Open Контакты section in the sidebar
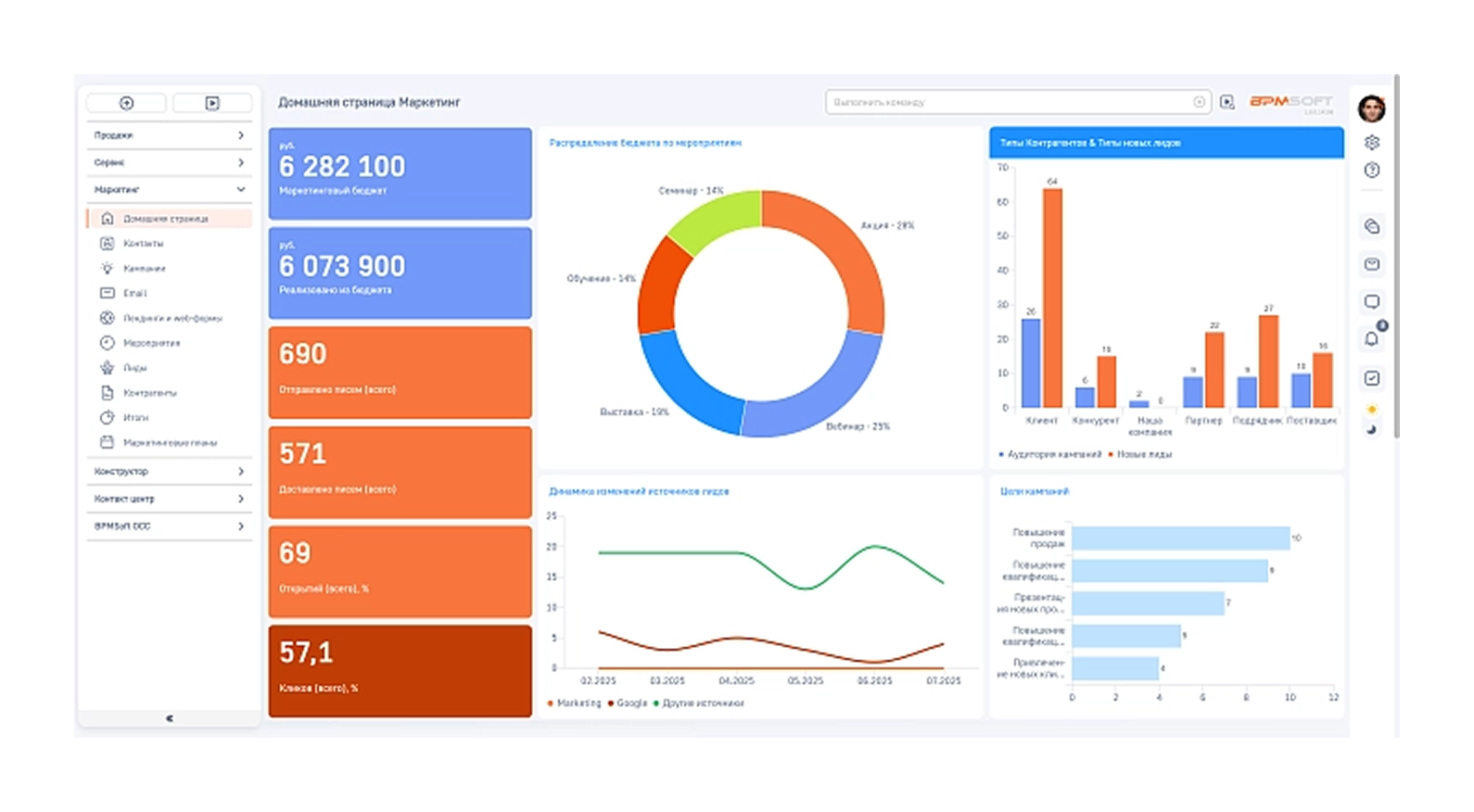This screenshot has height=812, width=1474. (144, 244)
